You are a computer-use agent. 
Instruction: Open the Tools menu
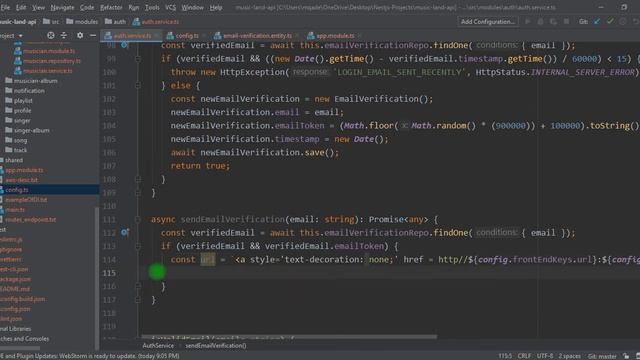click(152, 7)
